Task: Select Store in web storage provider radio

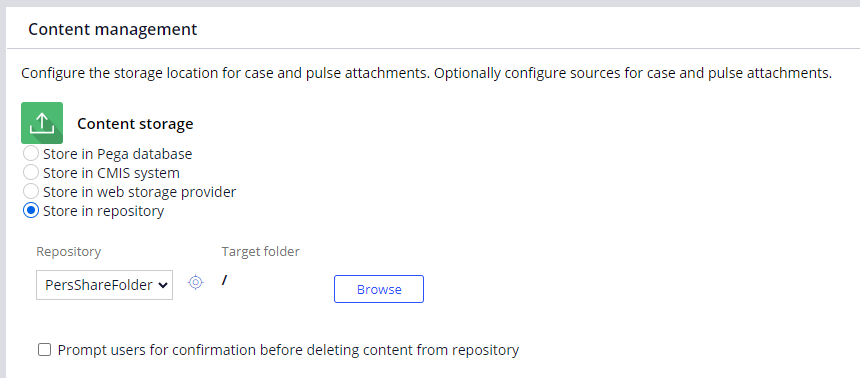Action: (x=31, y=192)
